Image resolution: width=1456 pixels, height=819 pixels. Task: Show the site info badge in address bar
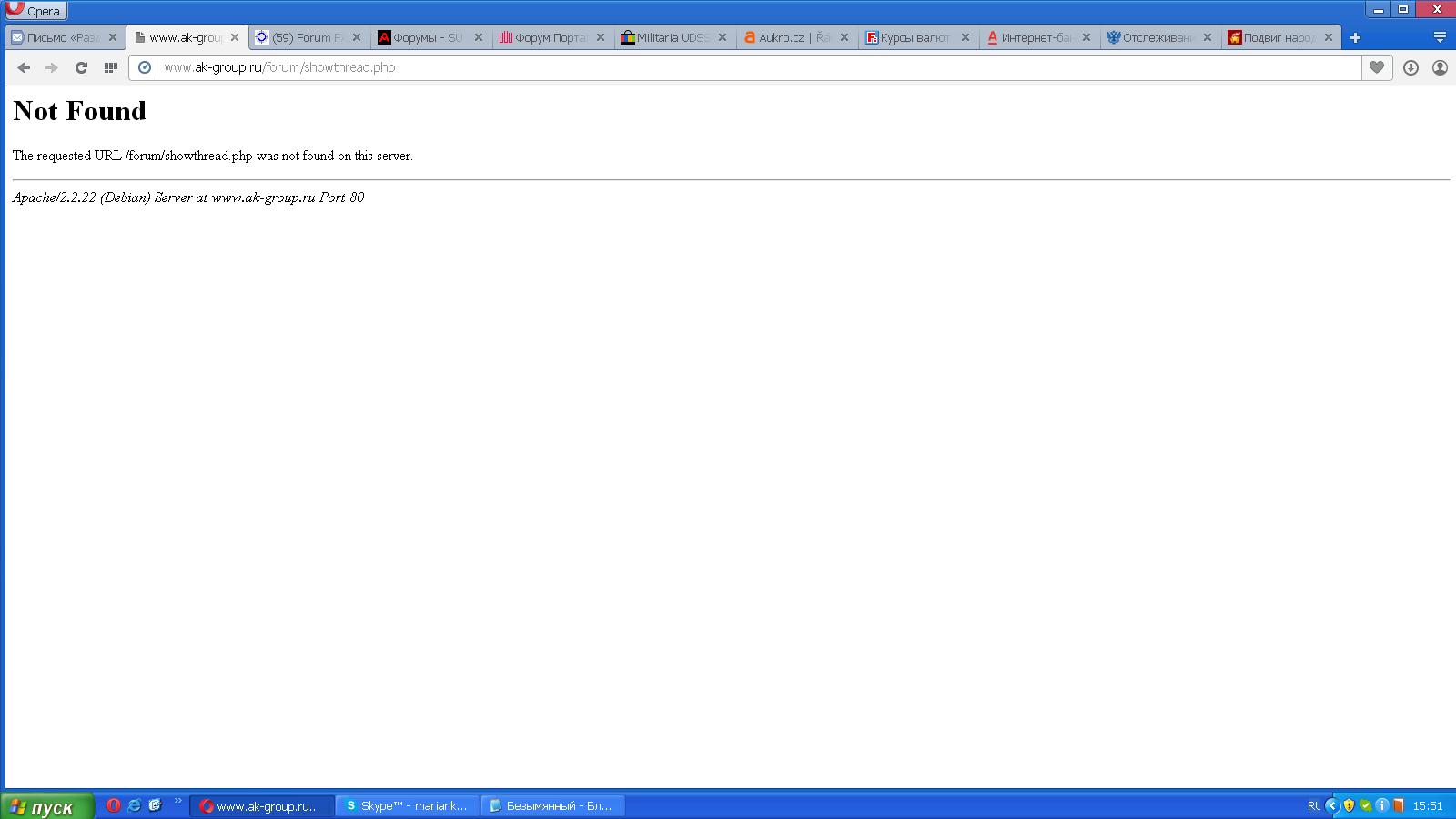144,67
